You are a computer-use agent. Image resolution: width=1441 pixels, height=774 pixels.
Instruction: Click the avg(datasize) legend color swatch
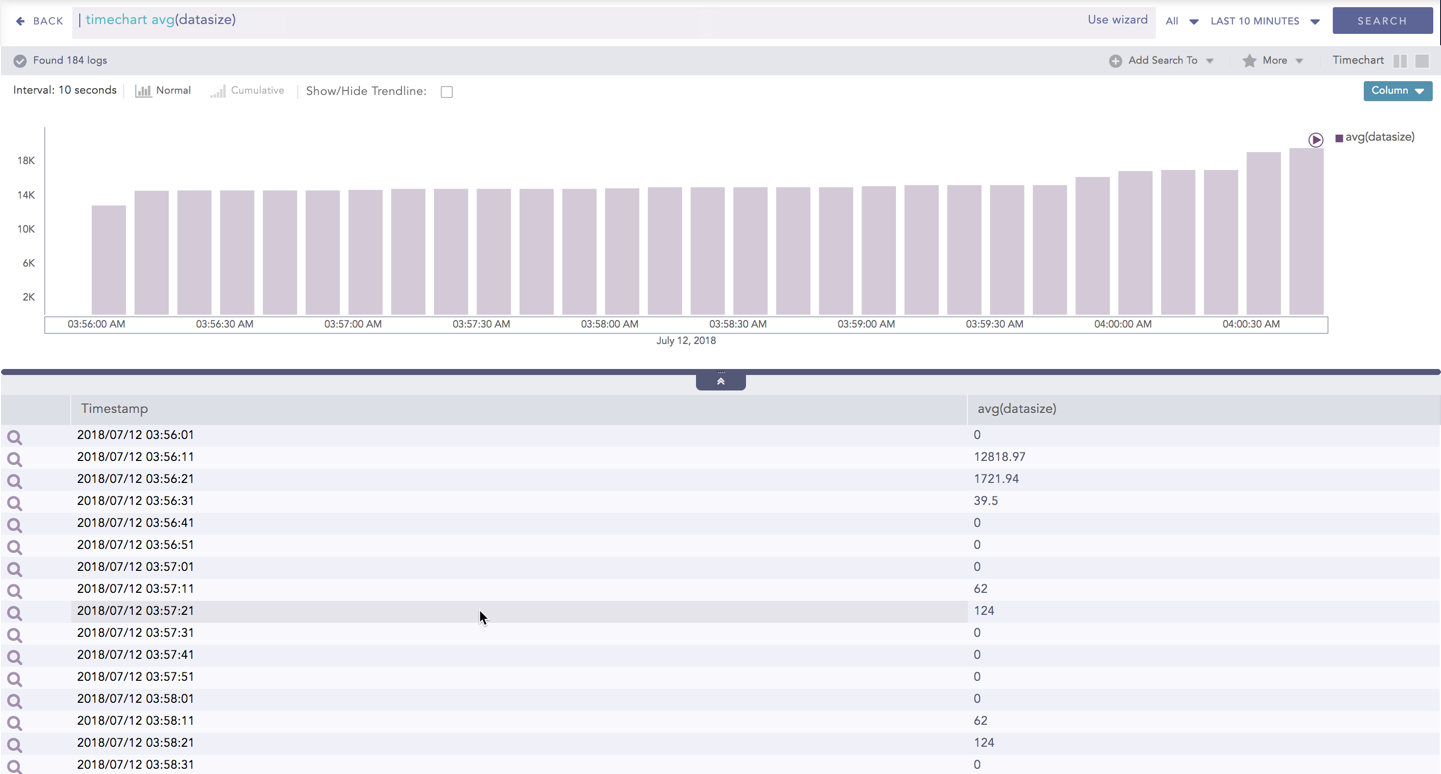[x=1339, y=138]
